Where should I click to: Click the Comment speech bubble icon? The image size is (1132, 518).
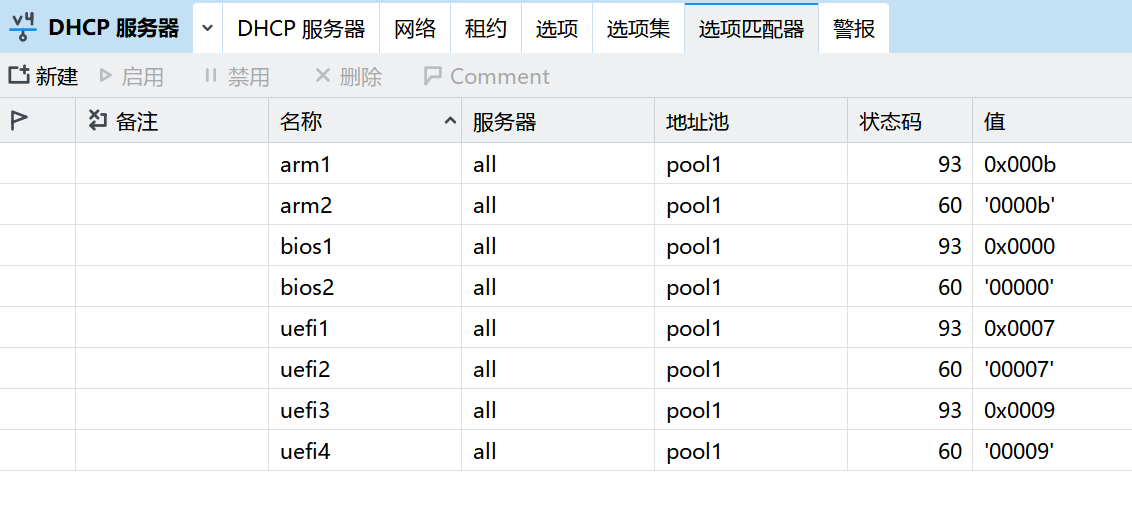point(432,76)
